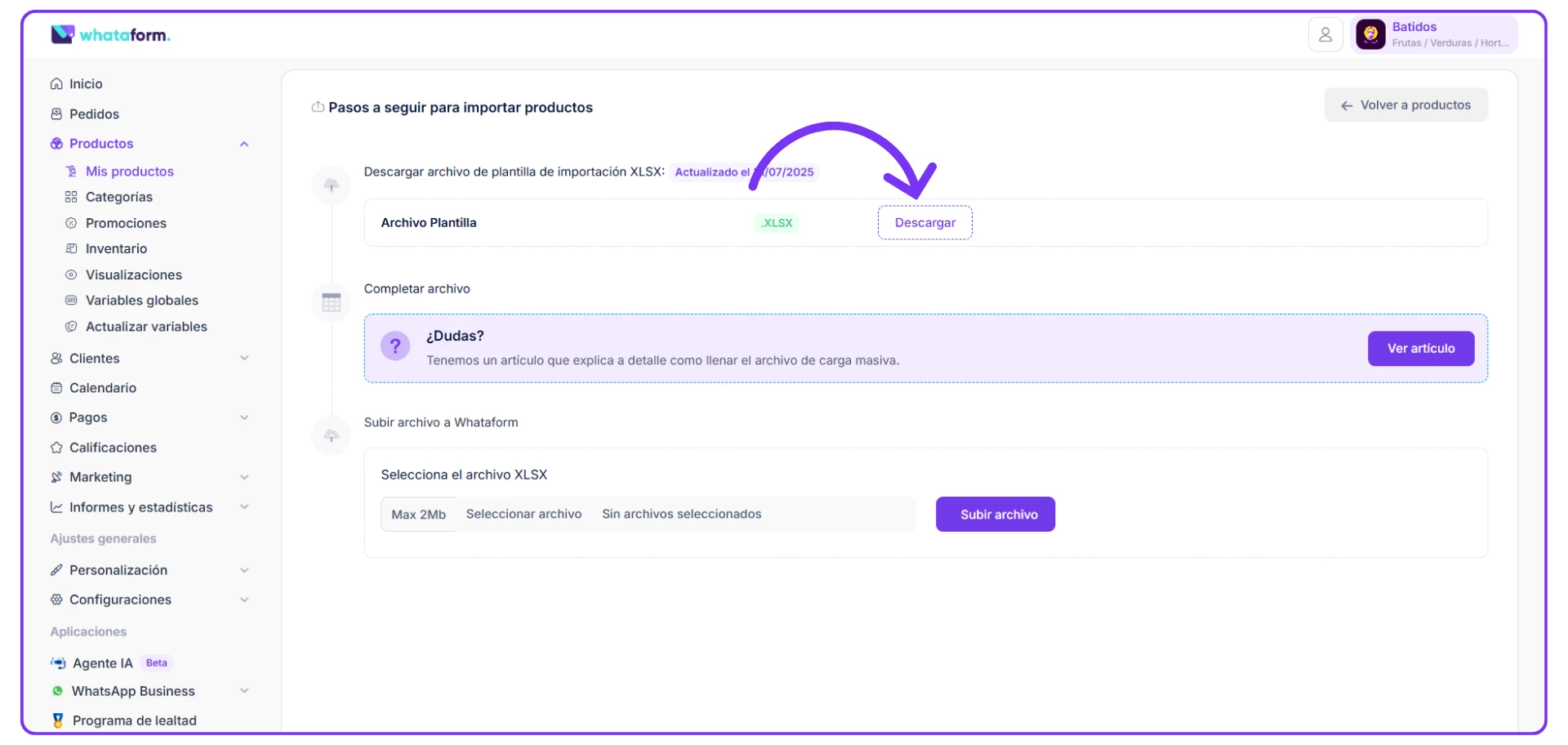Expand the Clientes submenu
This screenshot has height=745, width=1568.
click(243, 359)
